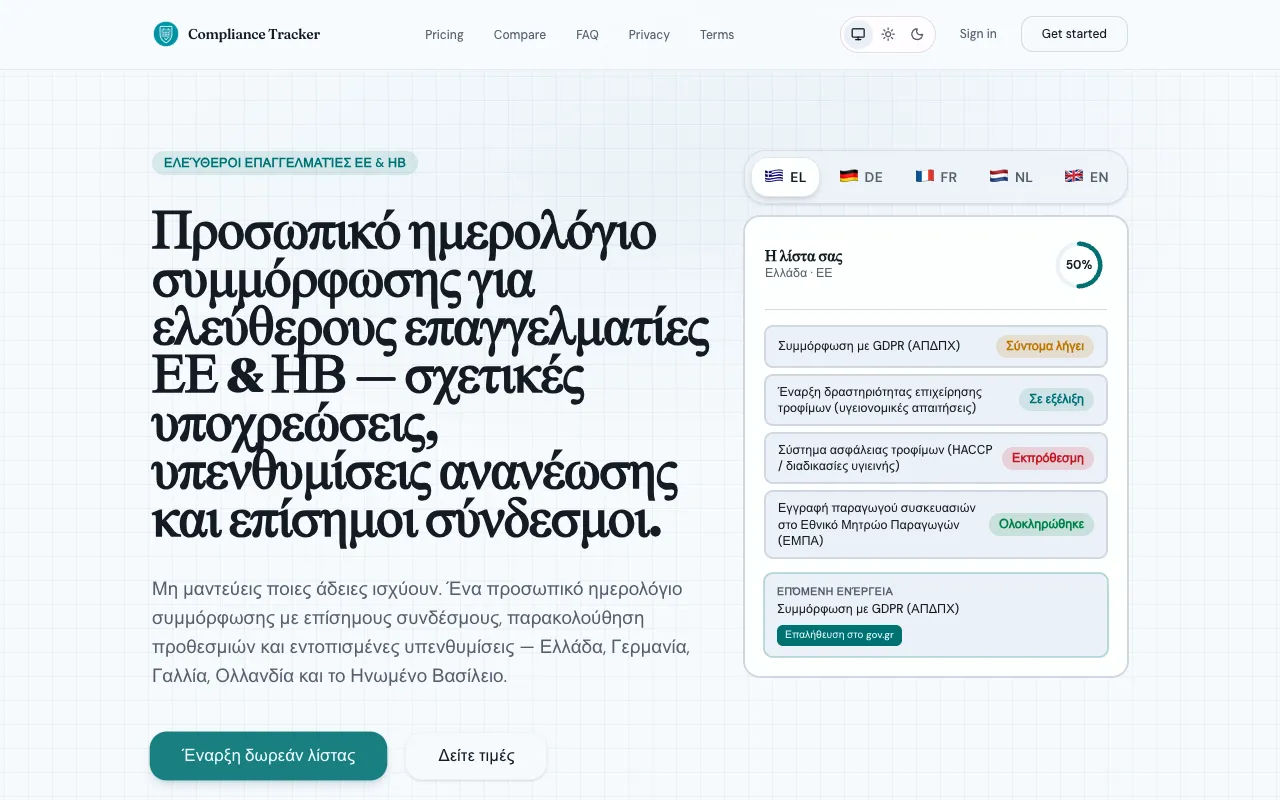Click the Σύντομα λήγει status badge
This screenshot has height=800, width=1280.
[1045, 346]
